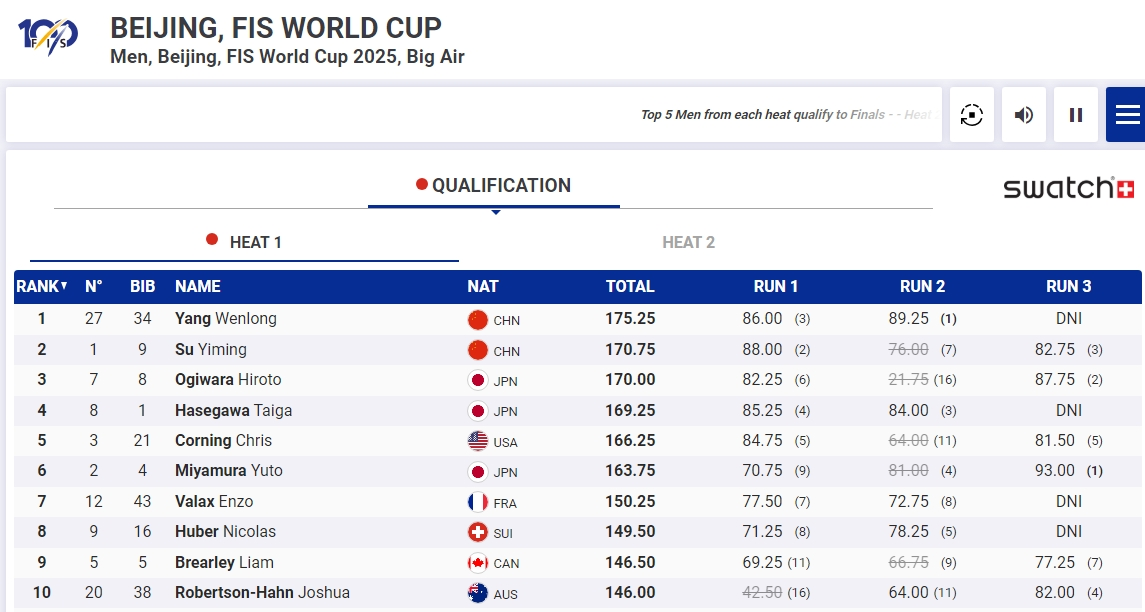Click the TOTAL column header
The image size is (1145, 612).
click(630, 286)
